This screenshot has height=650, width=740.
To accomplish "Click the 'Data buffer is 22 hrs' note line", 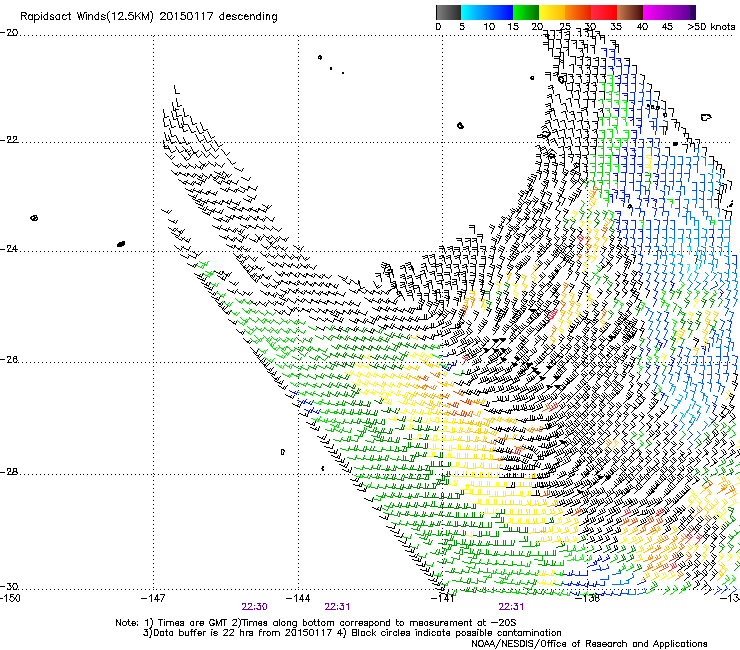I will 352,633.
